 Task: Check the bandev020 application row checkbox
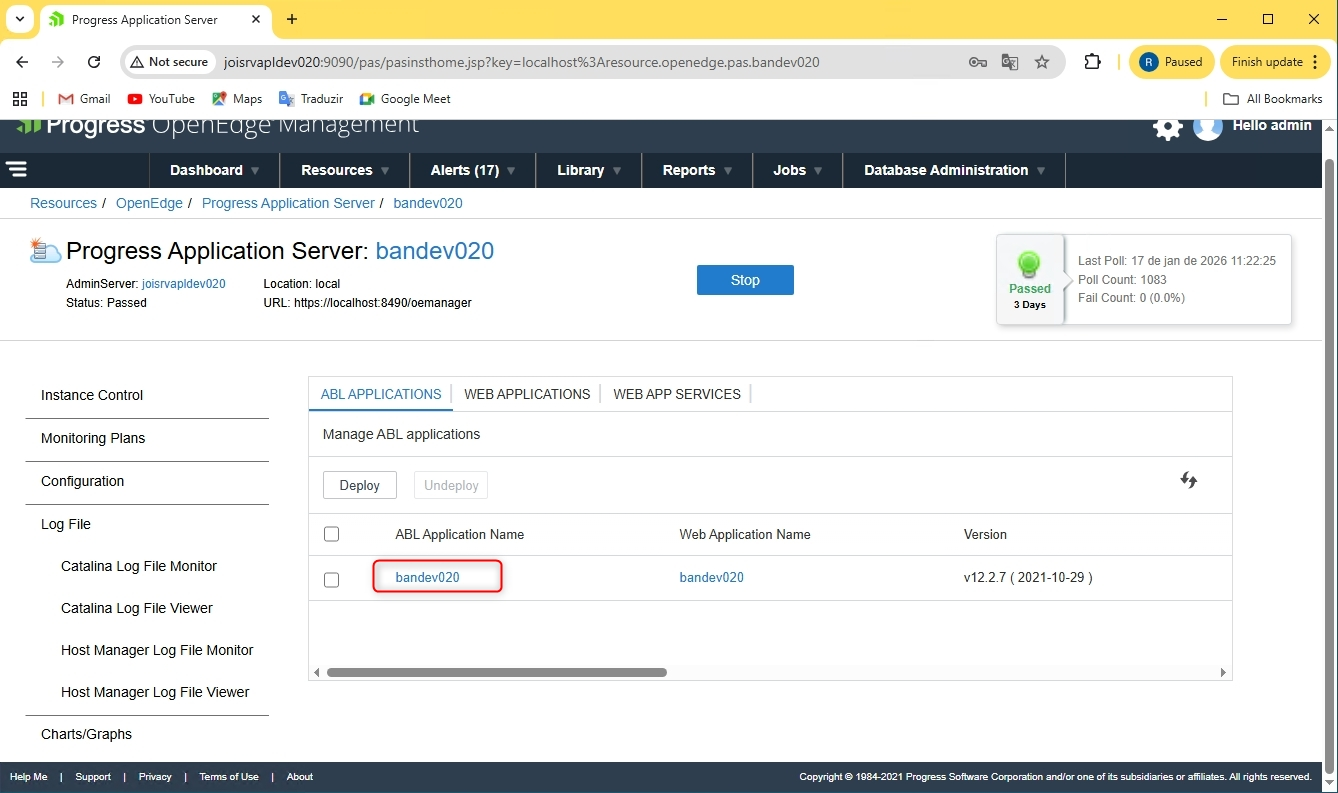tap(332, 580)
